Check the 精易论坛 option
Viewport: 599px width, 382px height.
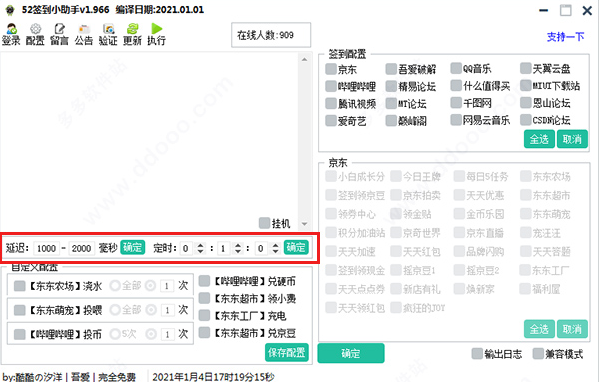[391, 86]
